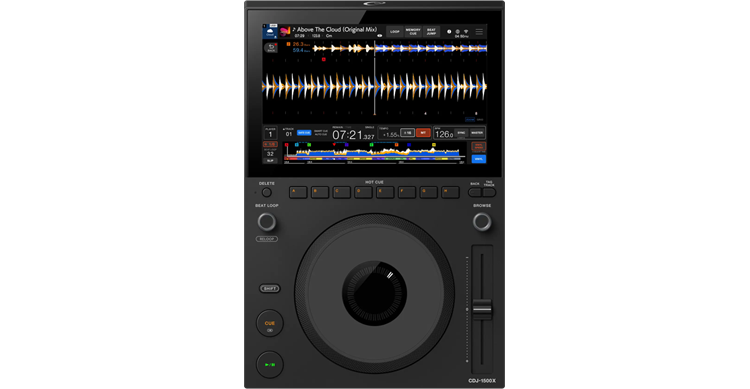The width and height of the screenshot is (750, 389).
Task: Trigger Hot Cue F pad
Action: [407, 192]
